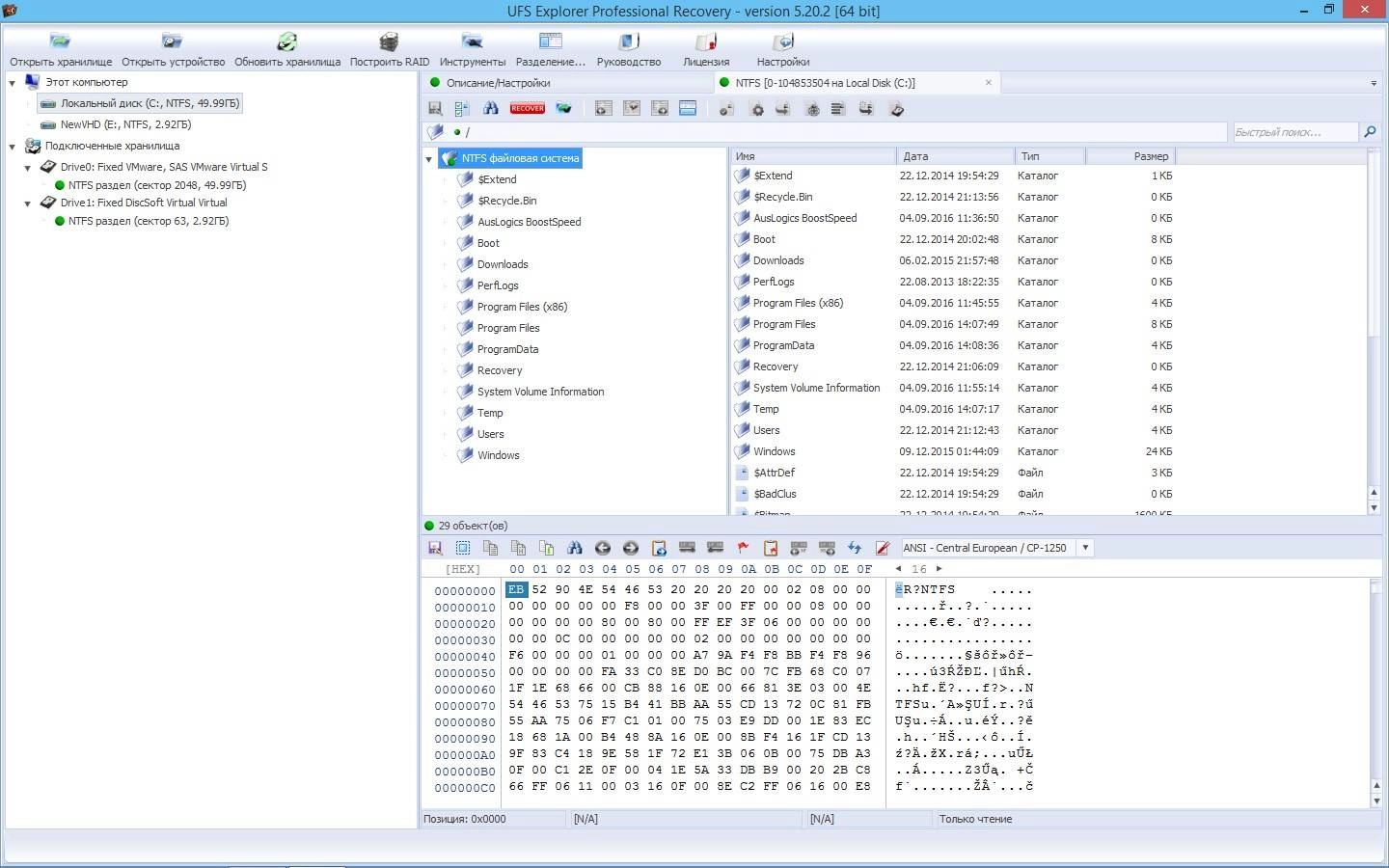This screenshot has height=868, width=1389.
Task: Click the Открыть хранилище toolbar icon
Action: click(60, 41)
